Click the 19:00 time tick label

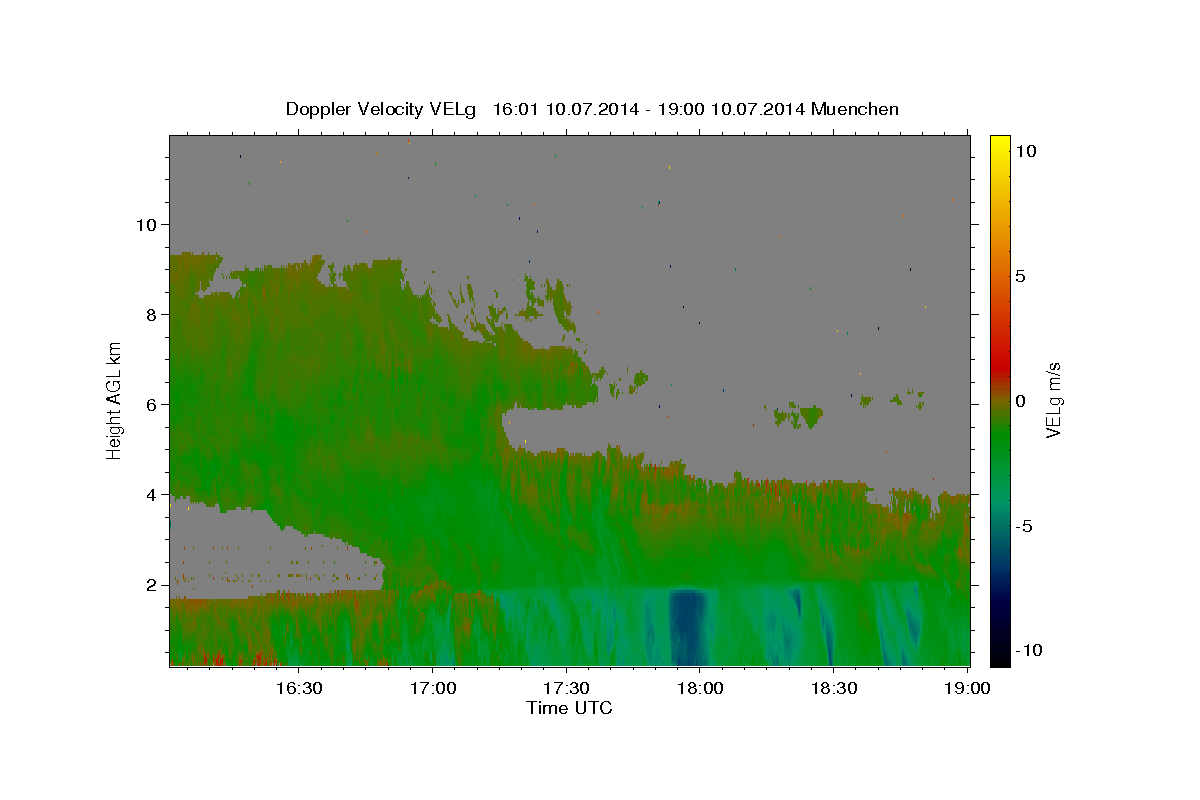(967, 688)
